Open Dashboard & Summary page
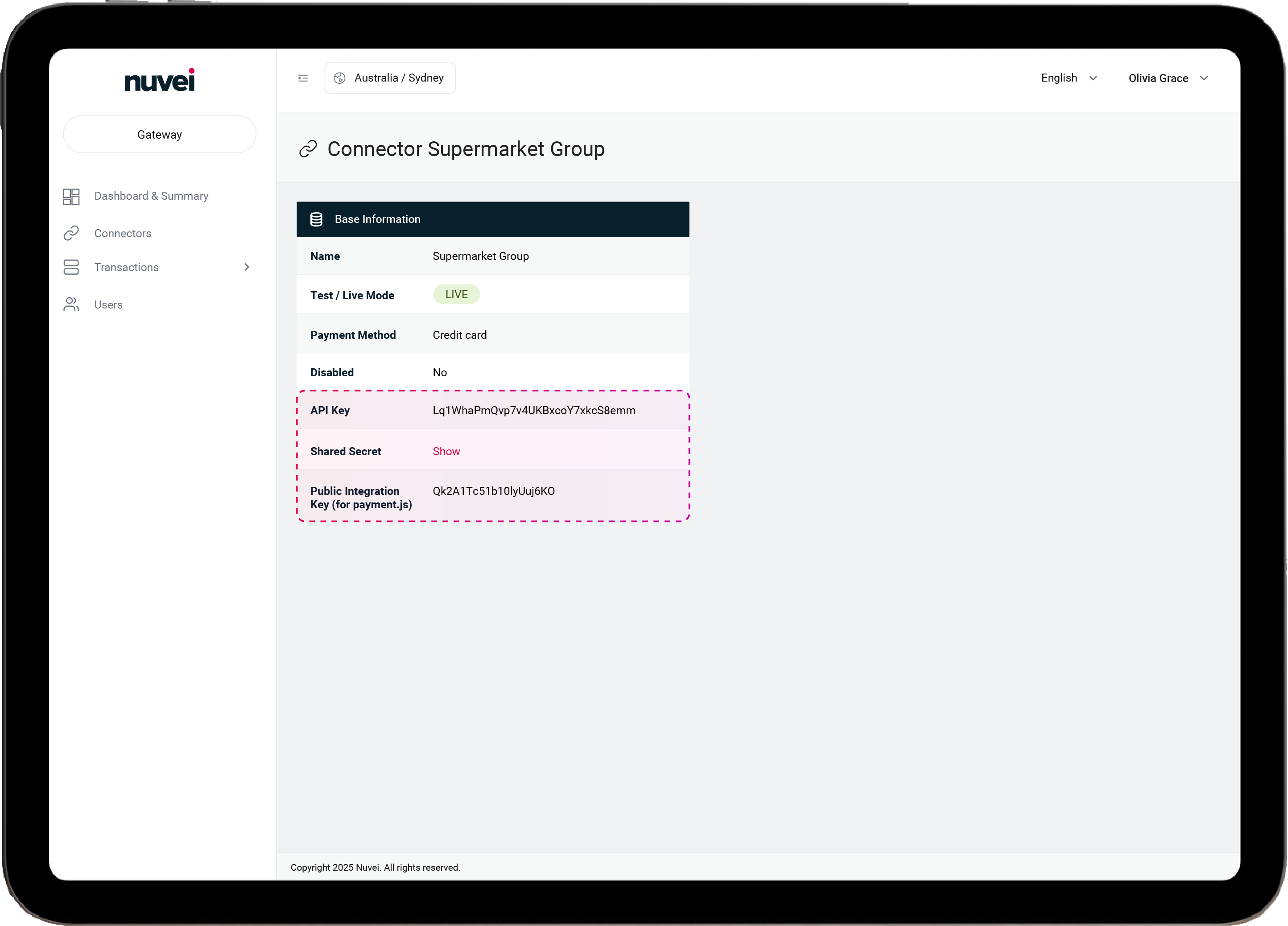This screenshot has height=926, width=1288. [x=152, y=196]
